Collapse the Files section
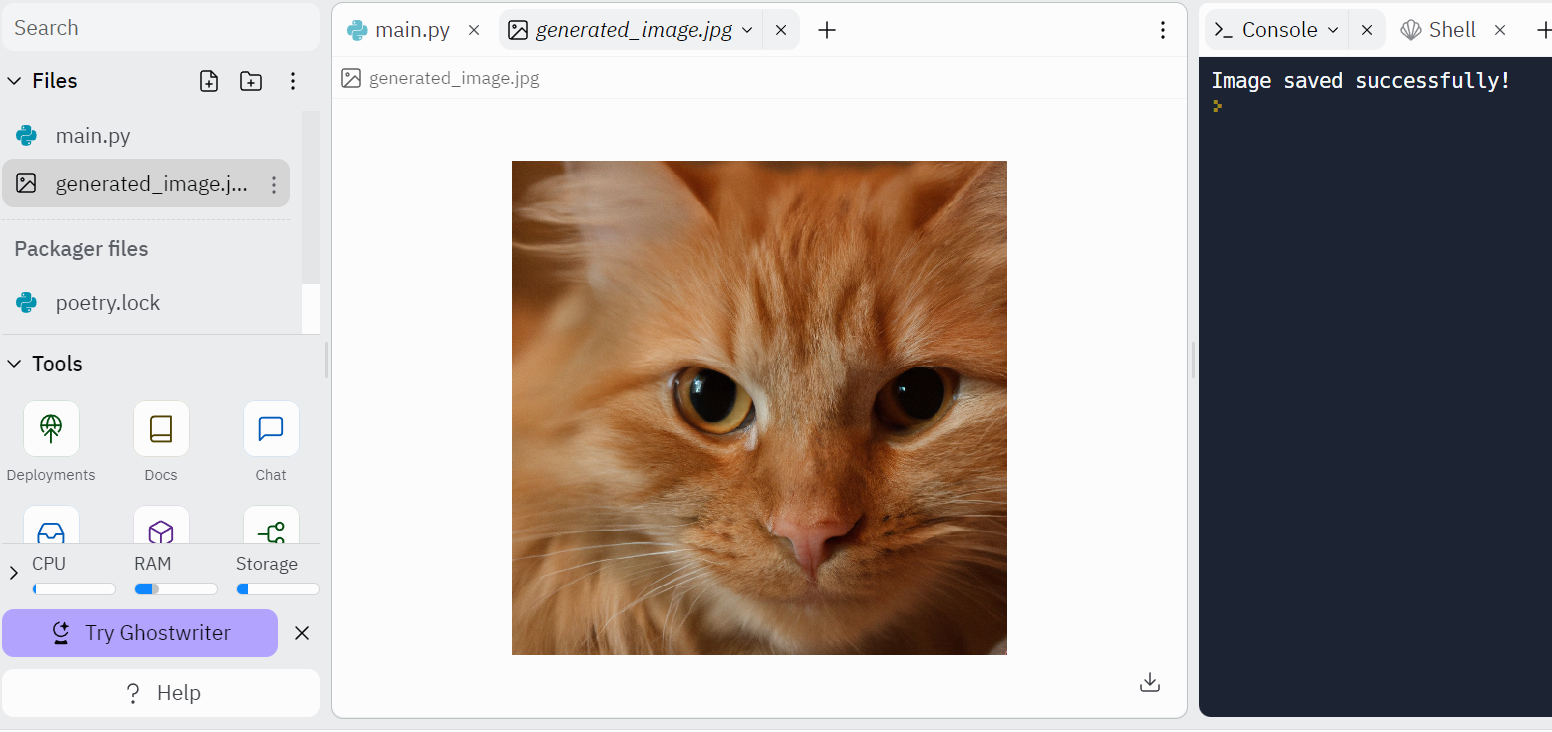The image size is (1552, 732). 14,81
